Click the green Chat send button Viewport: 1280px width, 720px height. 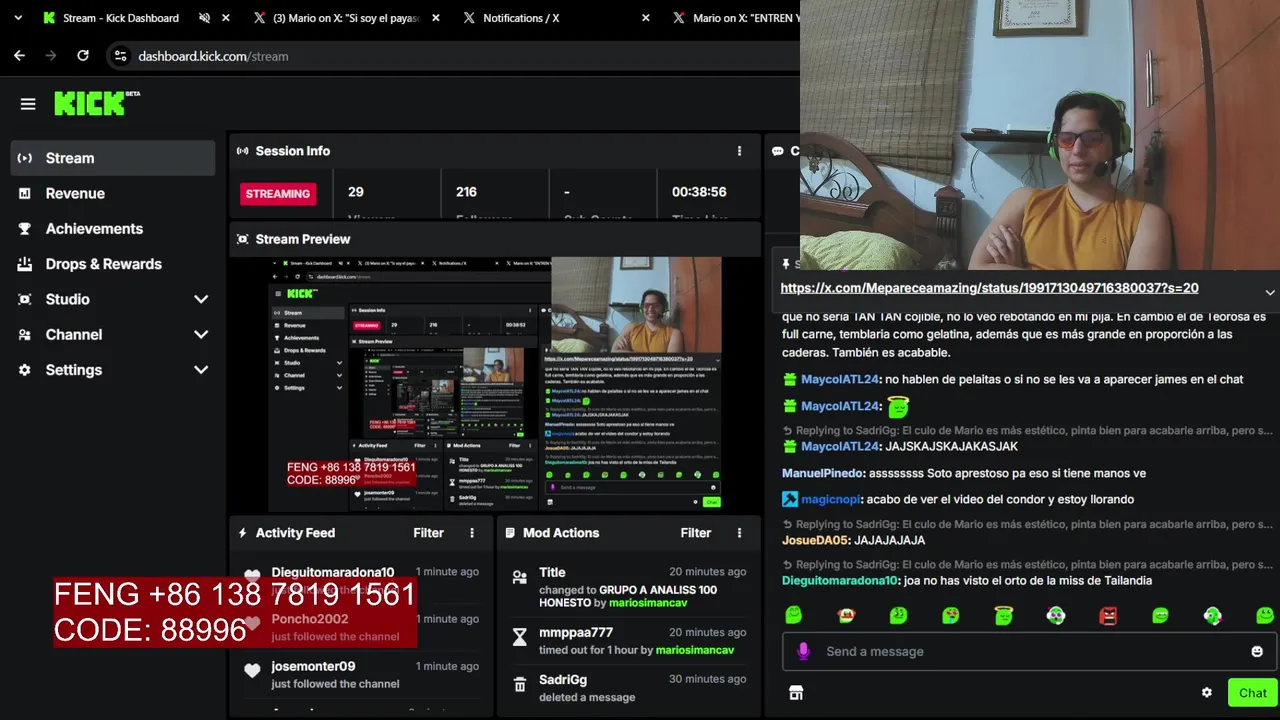pos(1253,693)
